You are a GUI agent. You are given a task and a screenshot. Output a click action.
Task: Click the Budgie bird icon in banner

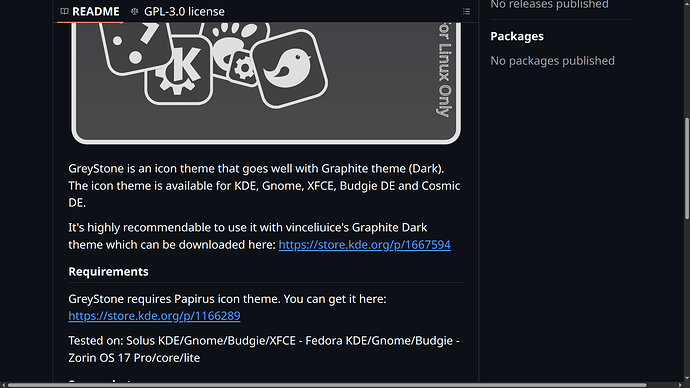click(x=290, y=69)
